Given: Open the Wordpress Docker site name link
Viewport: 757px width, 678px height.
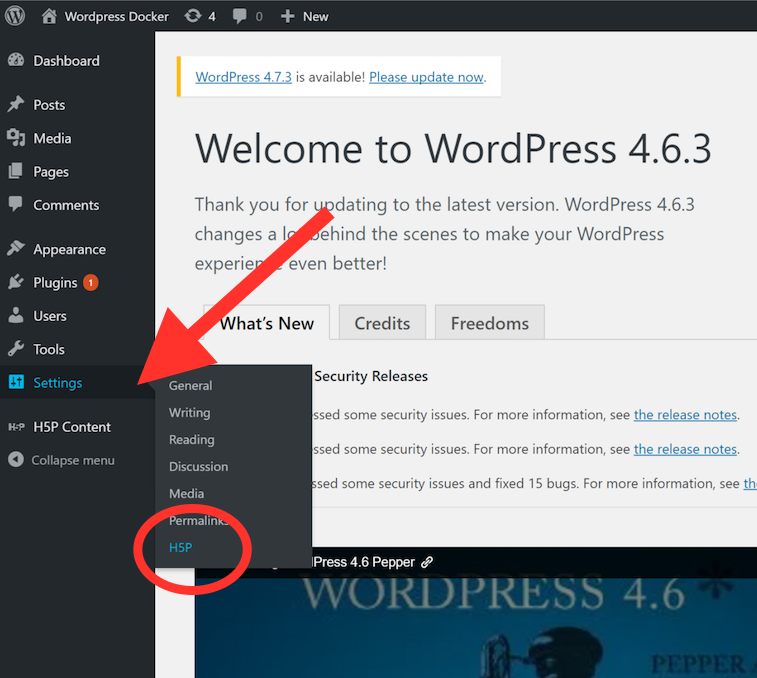Looking at the screenshot, I should (x=116, y=16).
